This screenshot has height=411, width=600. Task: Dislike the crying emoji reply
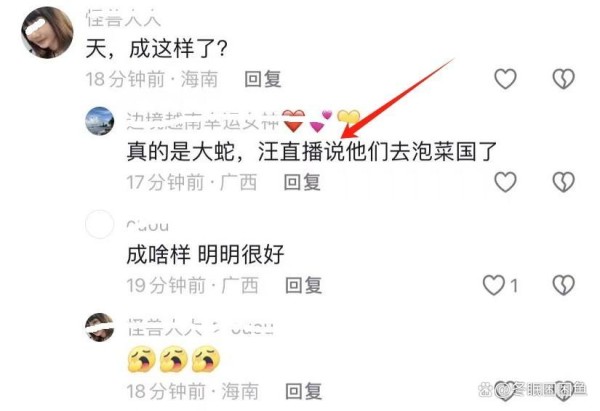tap(564, 391)
